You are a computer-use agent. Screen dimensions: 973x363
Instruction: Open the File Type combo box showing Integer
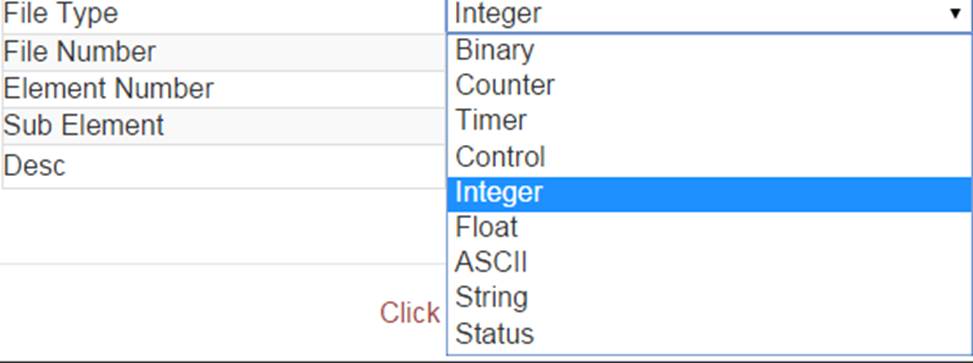709,15
